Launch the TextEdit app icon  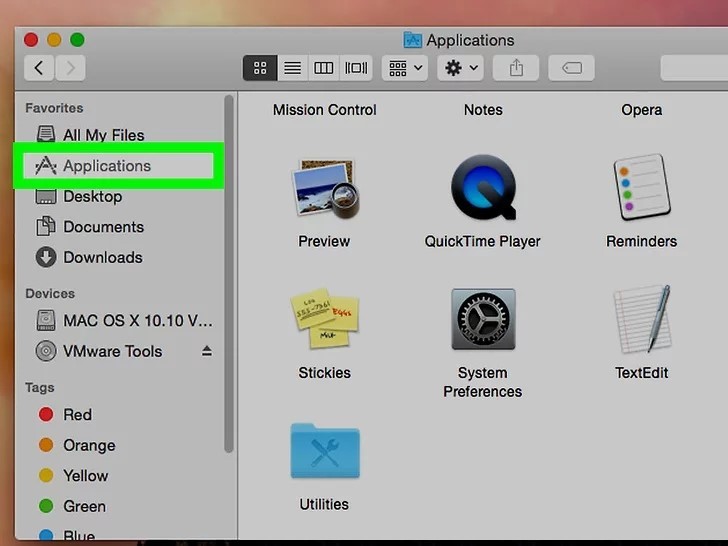point(643,319)
